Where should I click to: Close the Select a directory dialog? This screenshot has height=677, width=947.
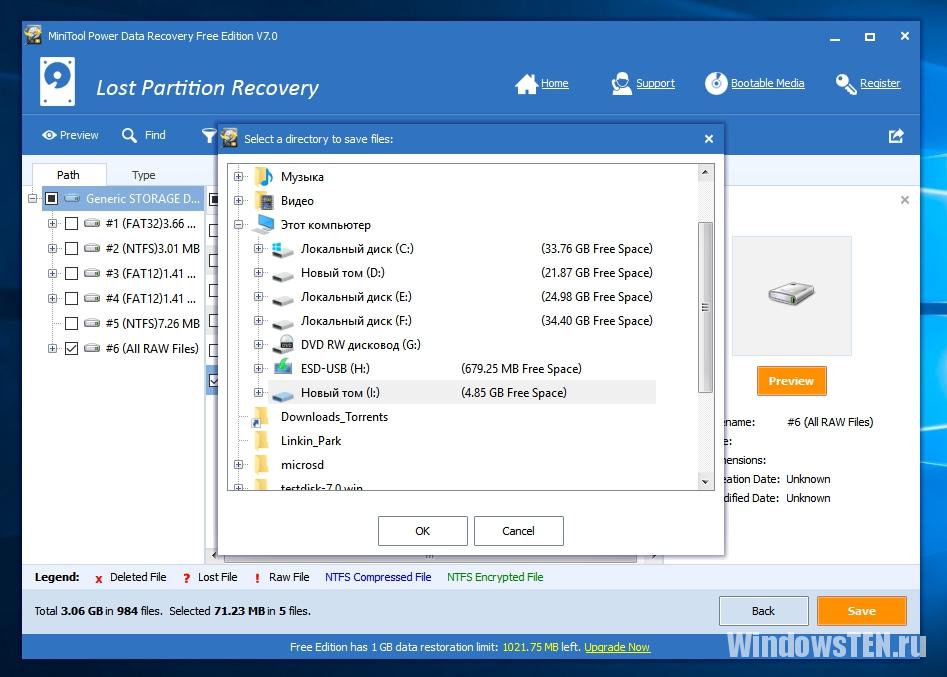pyautogui.click(x=709, y=139)
